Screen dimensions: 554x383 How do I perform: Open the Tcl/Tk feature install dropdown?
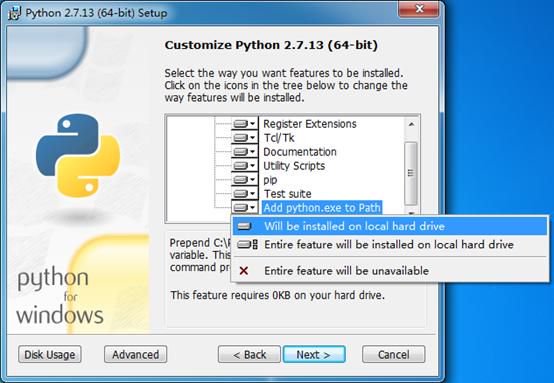pos(244,138)
